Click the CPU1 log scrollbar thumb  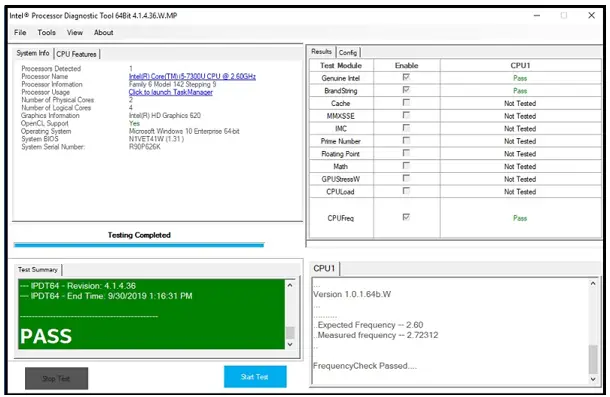point(593,359)
